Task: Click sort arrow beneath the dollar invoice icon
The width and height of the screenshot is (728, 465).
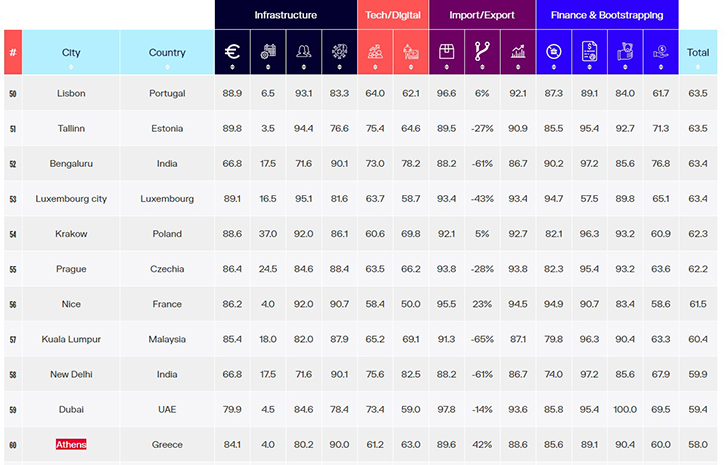Action: [589, 67]
